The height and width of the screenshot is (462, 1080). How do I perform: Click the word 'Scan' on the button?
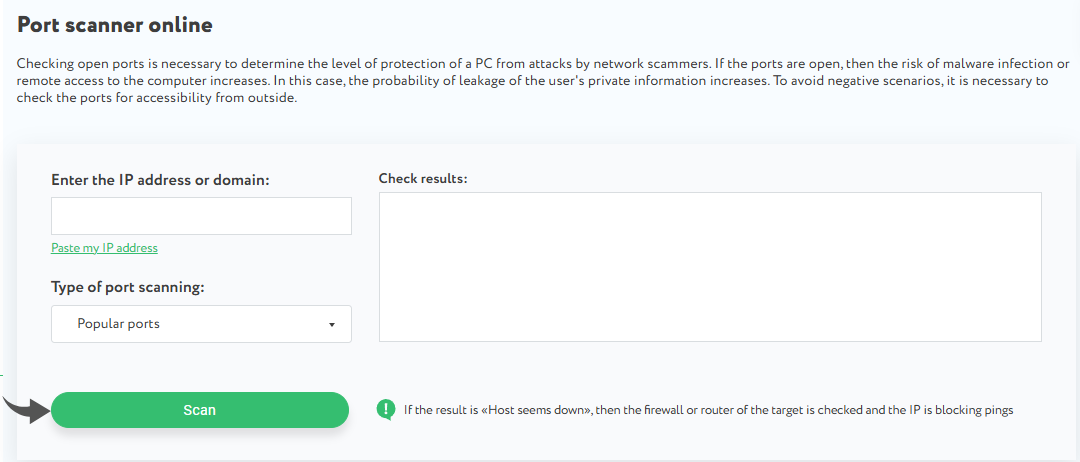200,410
